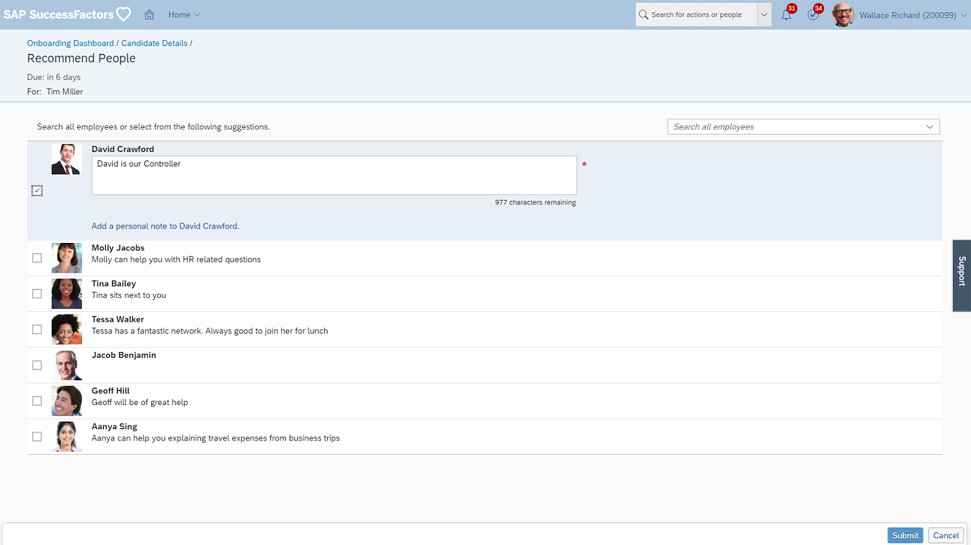Select the Aanya Sing checkbox
The height and width of the screenshot is (545, 971).
coord(37,437)
